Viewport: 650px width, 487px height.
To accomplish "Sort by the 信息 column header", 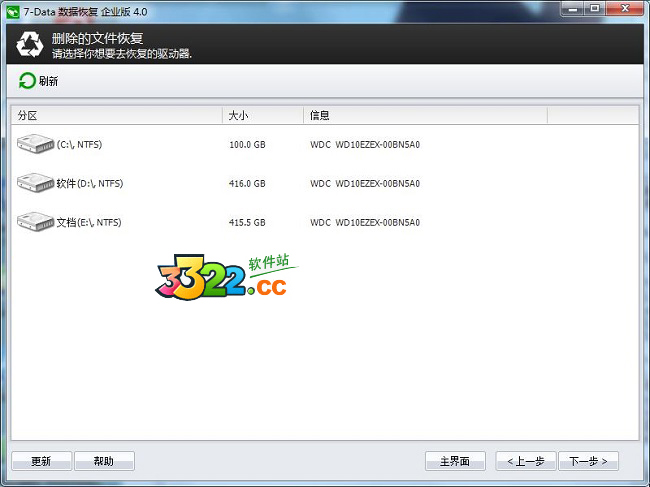I will [x=426, y=115].
